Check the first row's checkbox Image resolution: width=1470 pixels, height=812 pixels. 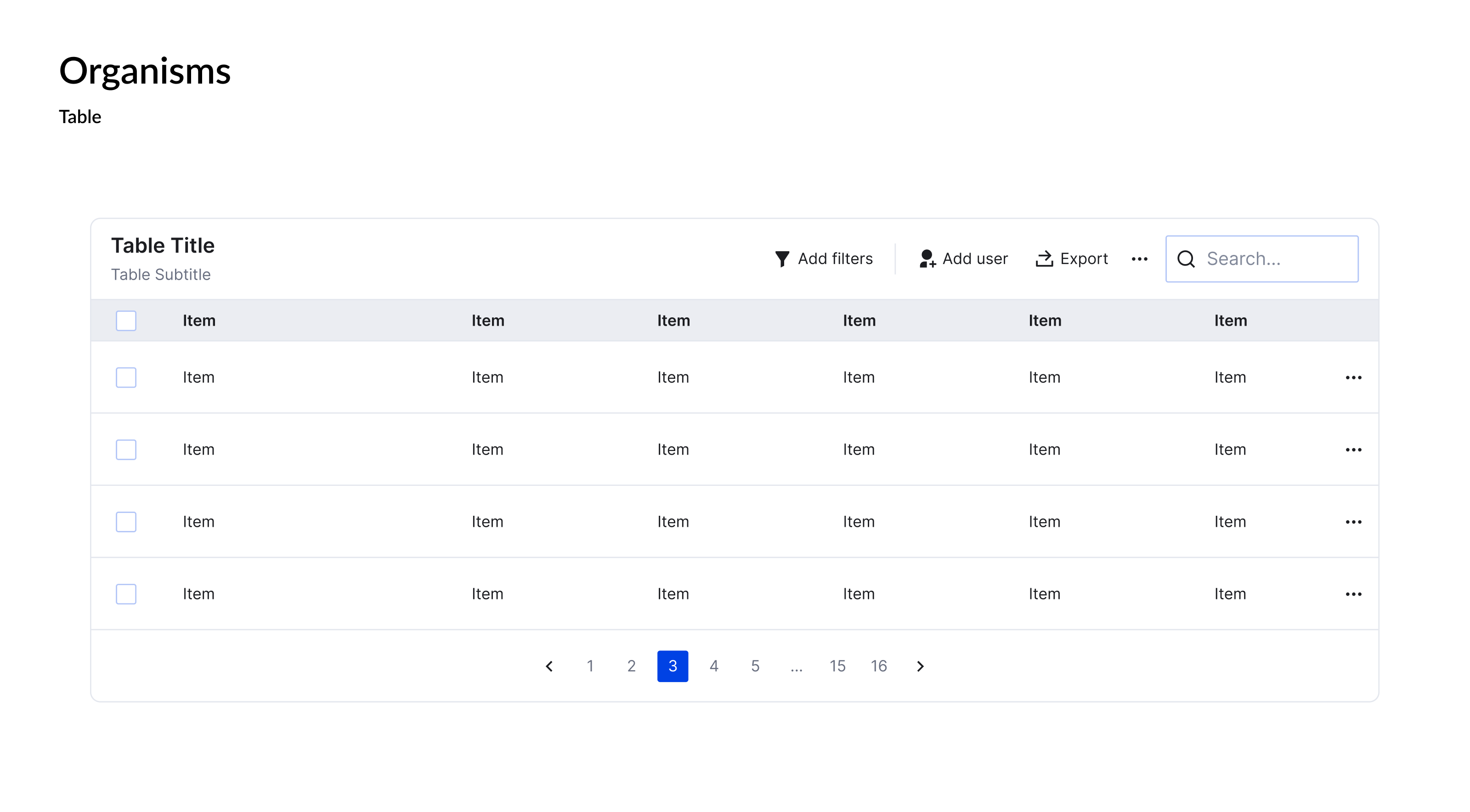tap(126, 378)
